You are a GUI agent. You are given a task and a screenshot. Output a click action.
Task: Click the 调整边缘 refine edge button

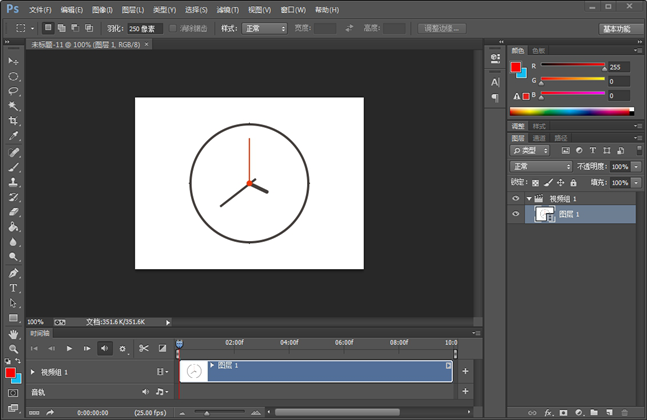coord(442,28)
